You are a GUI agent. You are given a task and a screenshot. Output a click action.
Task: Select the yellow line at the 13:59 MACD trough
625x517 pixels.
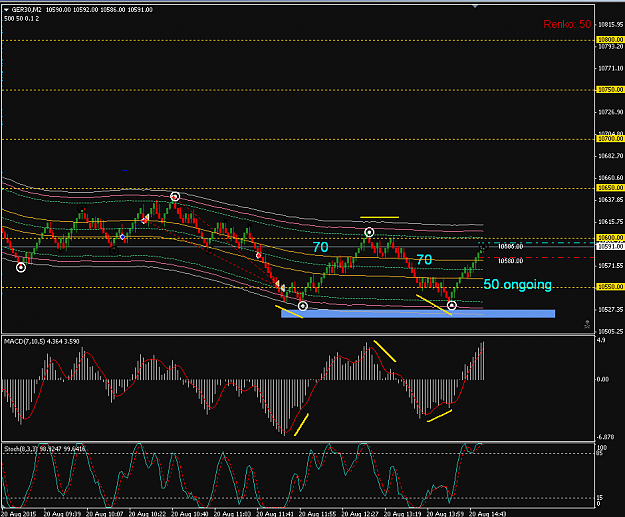pyautogui.click(x=439, y=415)
